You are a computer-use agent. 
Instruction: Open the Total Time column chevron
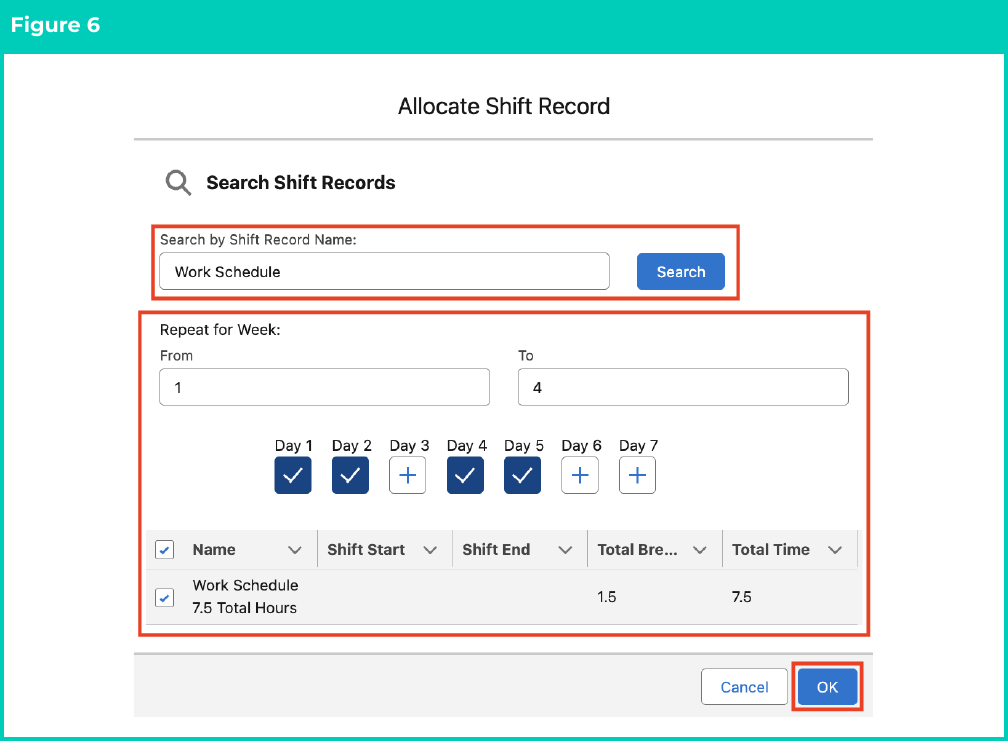tap(835, 550)
